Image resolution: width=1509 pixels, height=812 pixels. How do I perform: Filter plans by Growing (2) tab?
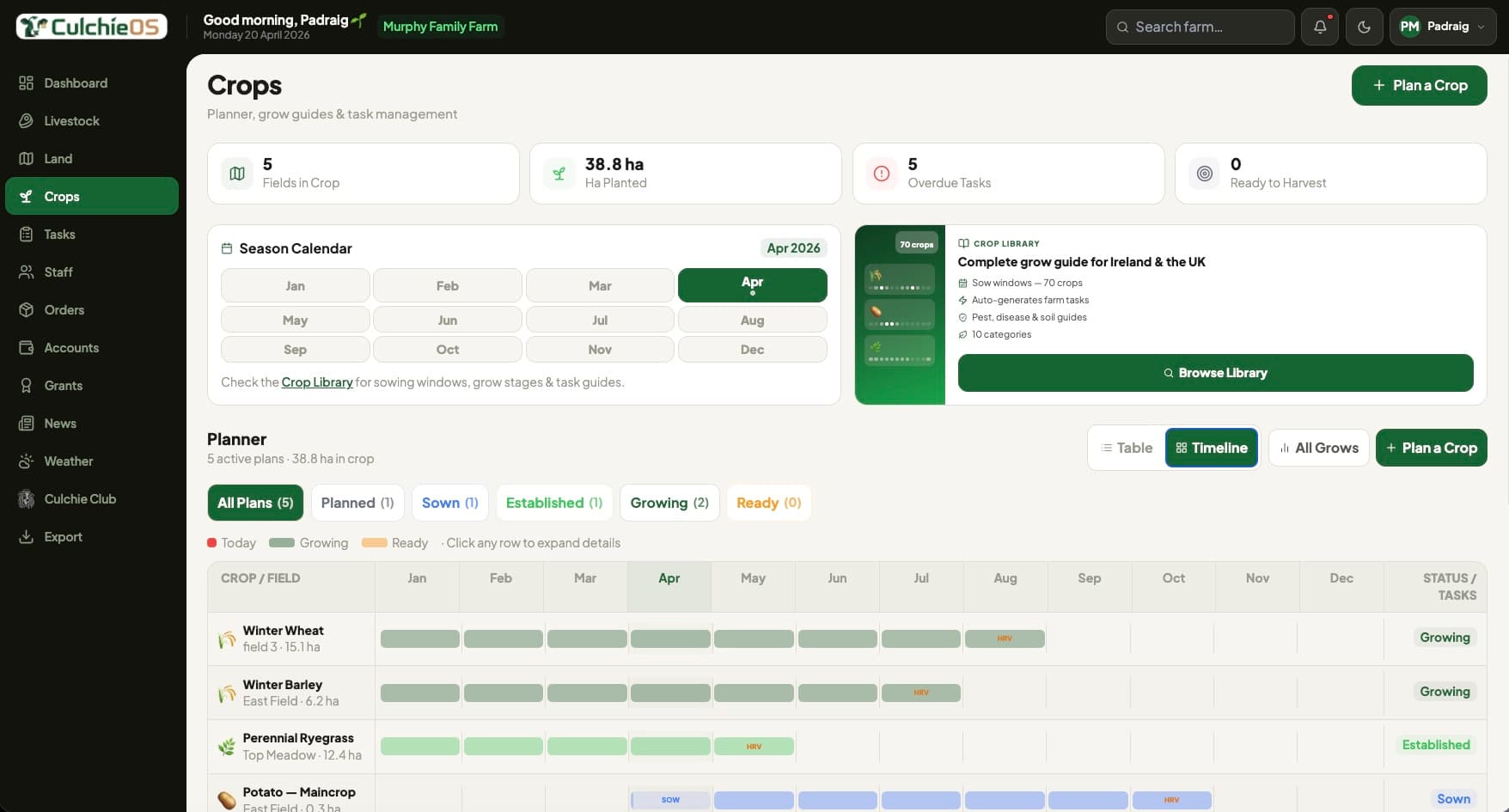coord(669,503)
